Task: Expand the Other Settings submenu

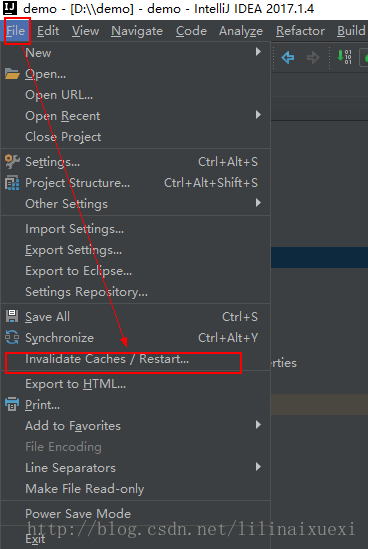Action: 136,203
